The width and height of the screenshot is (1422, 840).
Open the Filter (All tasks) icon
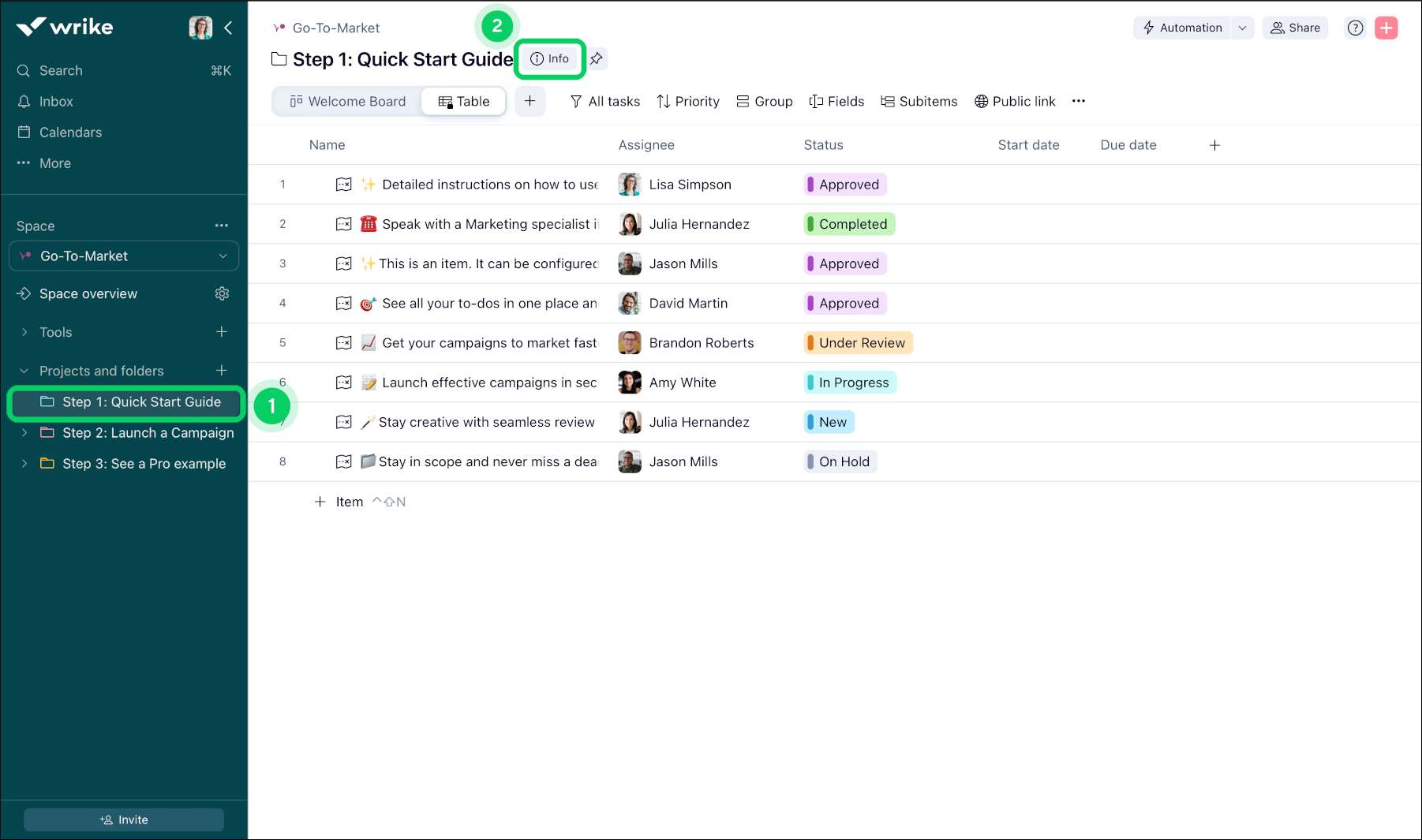(x=577, y=101)
